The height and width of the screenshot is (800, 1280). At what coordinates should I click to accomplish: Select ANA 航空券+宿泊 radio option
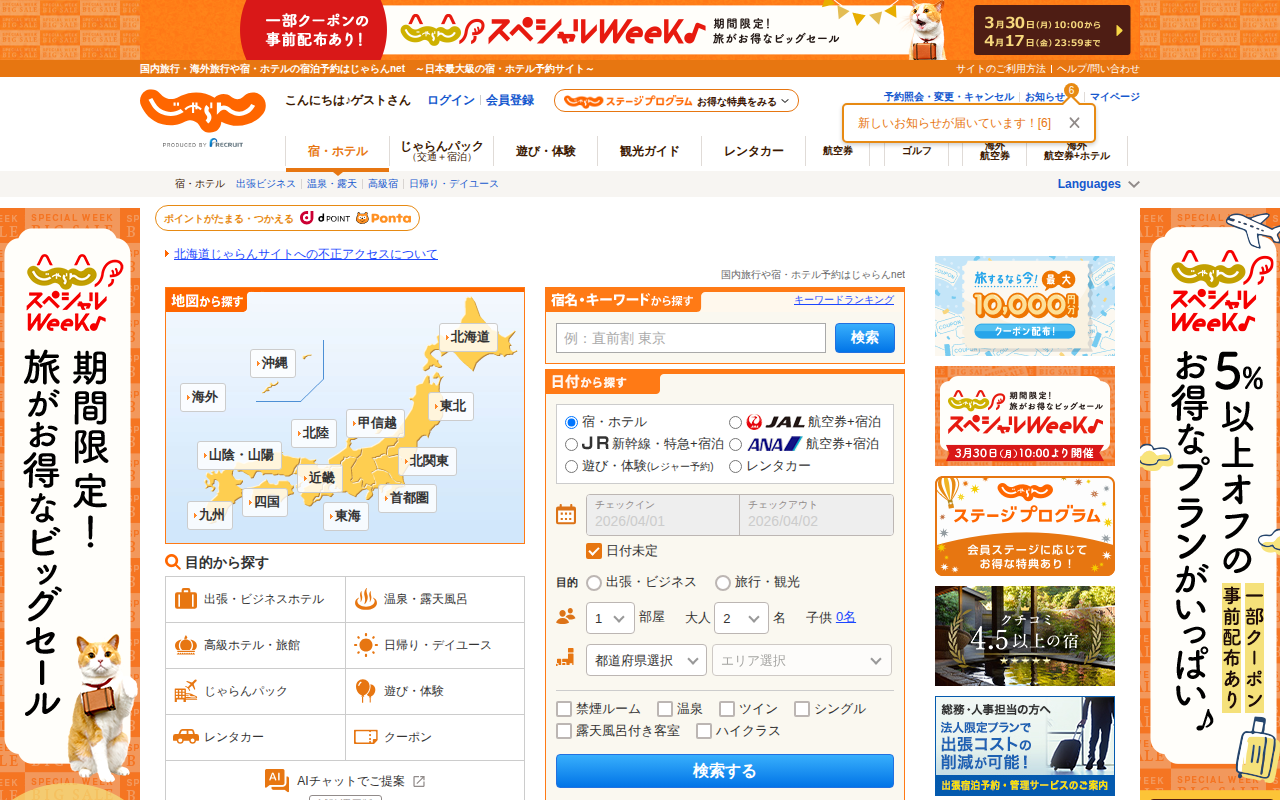pos(736,444)
